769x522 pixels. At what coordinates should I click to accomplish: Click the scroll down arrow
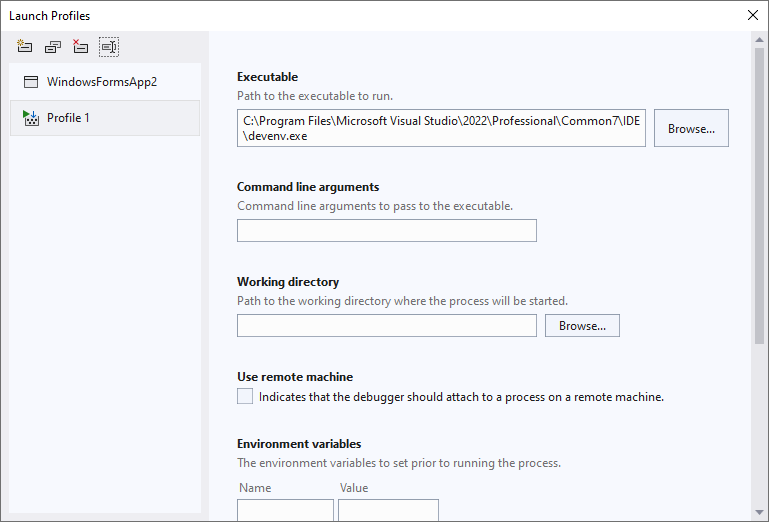[x=759, y=513]
